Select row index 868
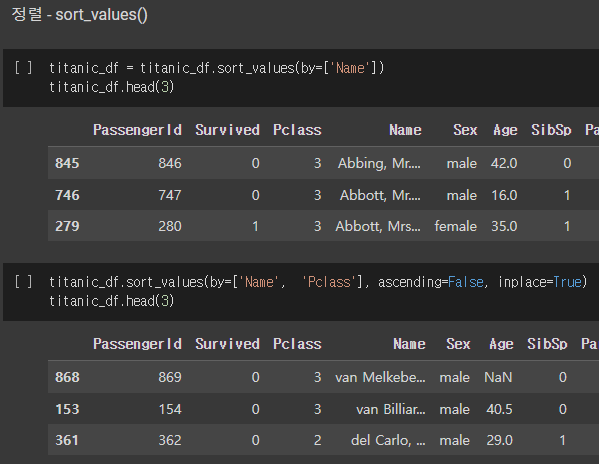Screen dimensions: 599x464 [67, 377]
